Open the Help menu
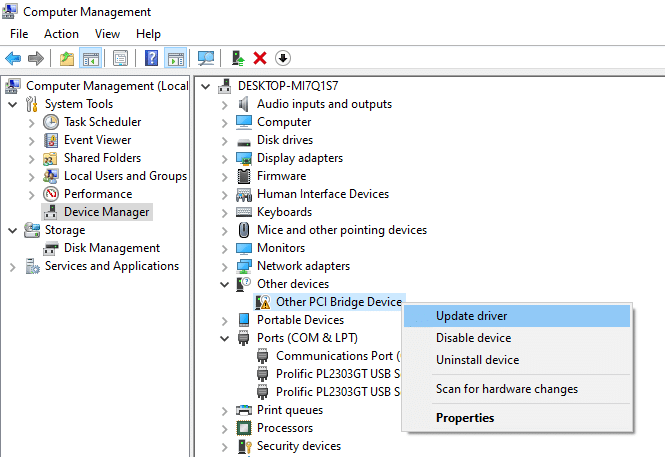The height and width of the screenshot is (457, 665). 148,34
